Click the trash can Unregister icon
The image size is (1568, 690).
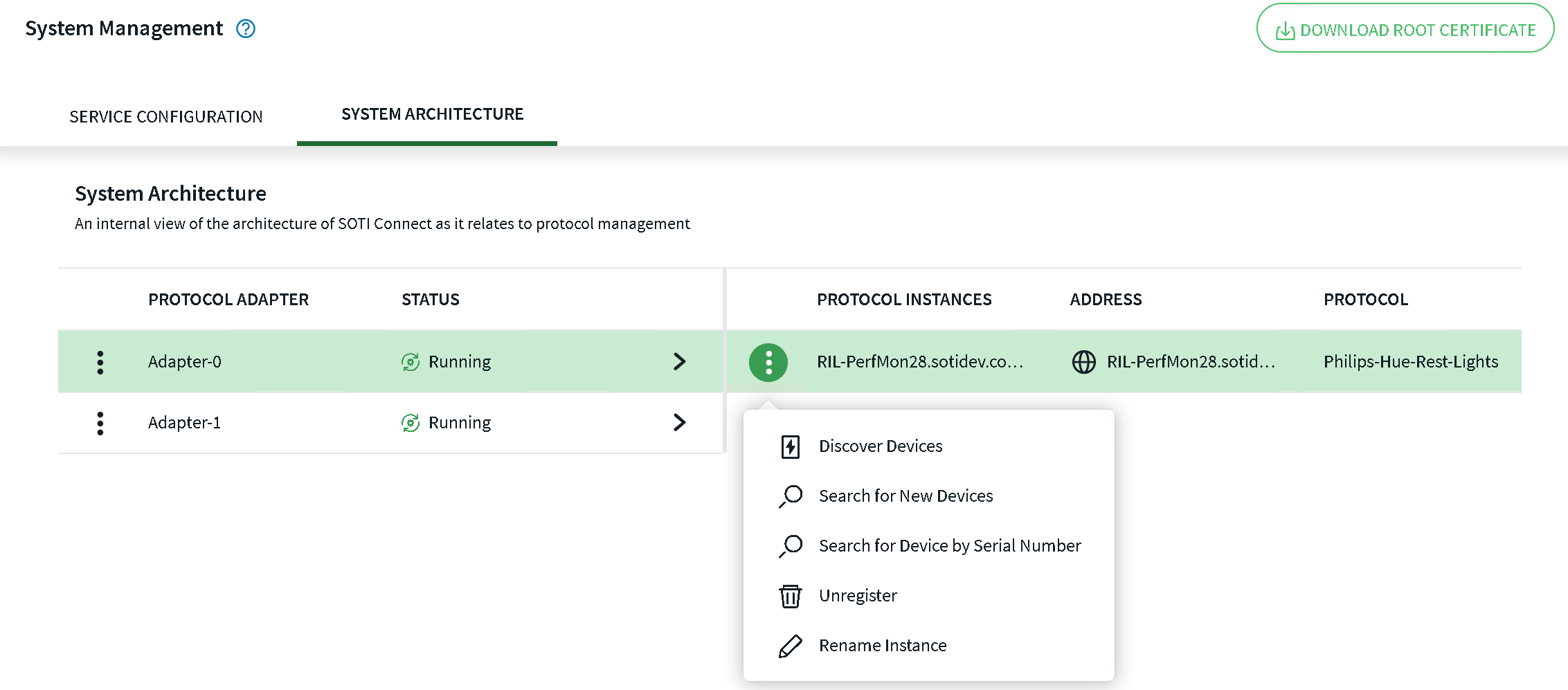(x=791, y=596)
